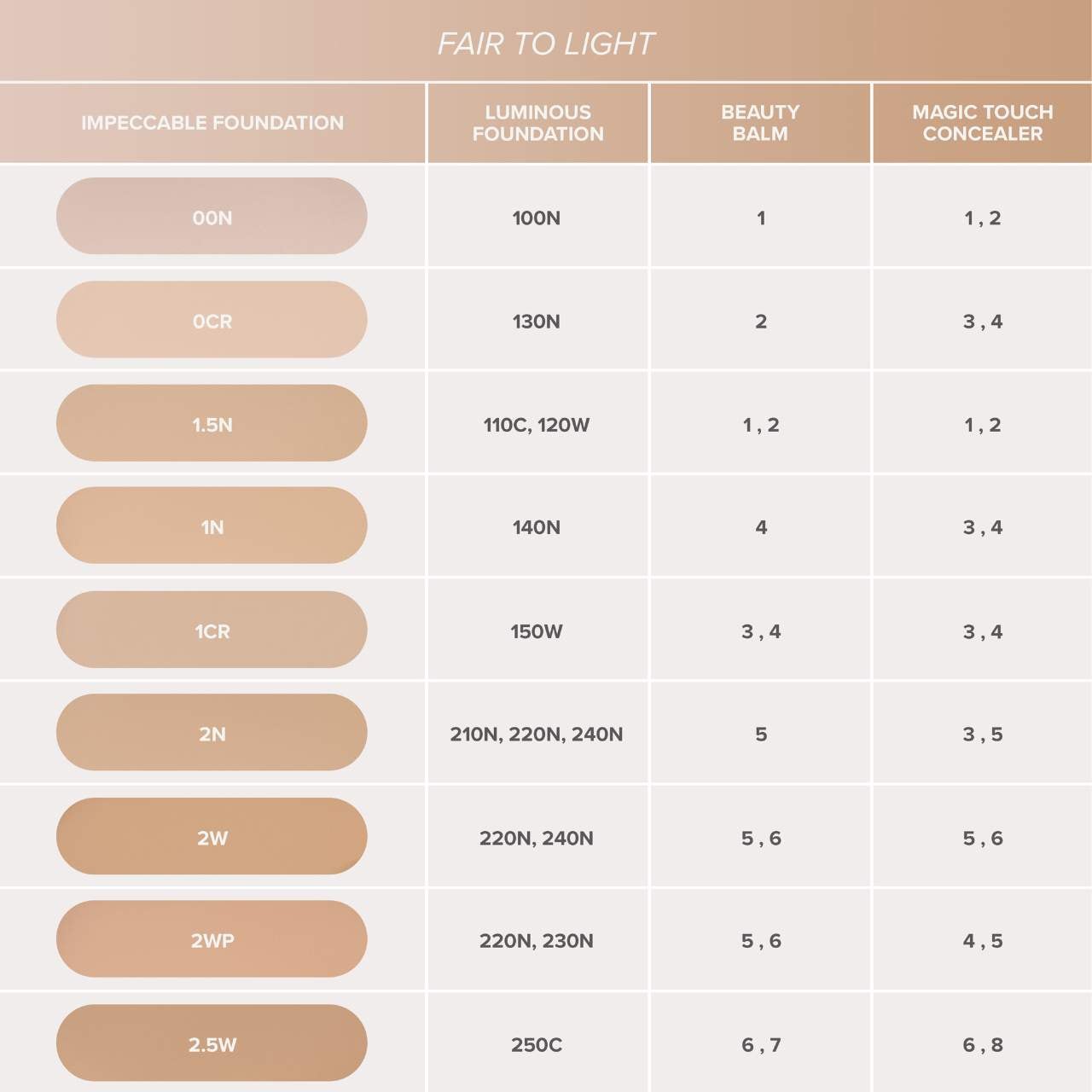Click the Impeccable Foundation column header
This screenshot has width=1092, height=1092.
[212, 123]
